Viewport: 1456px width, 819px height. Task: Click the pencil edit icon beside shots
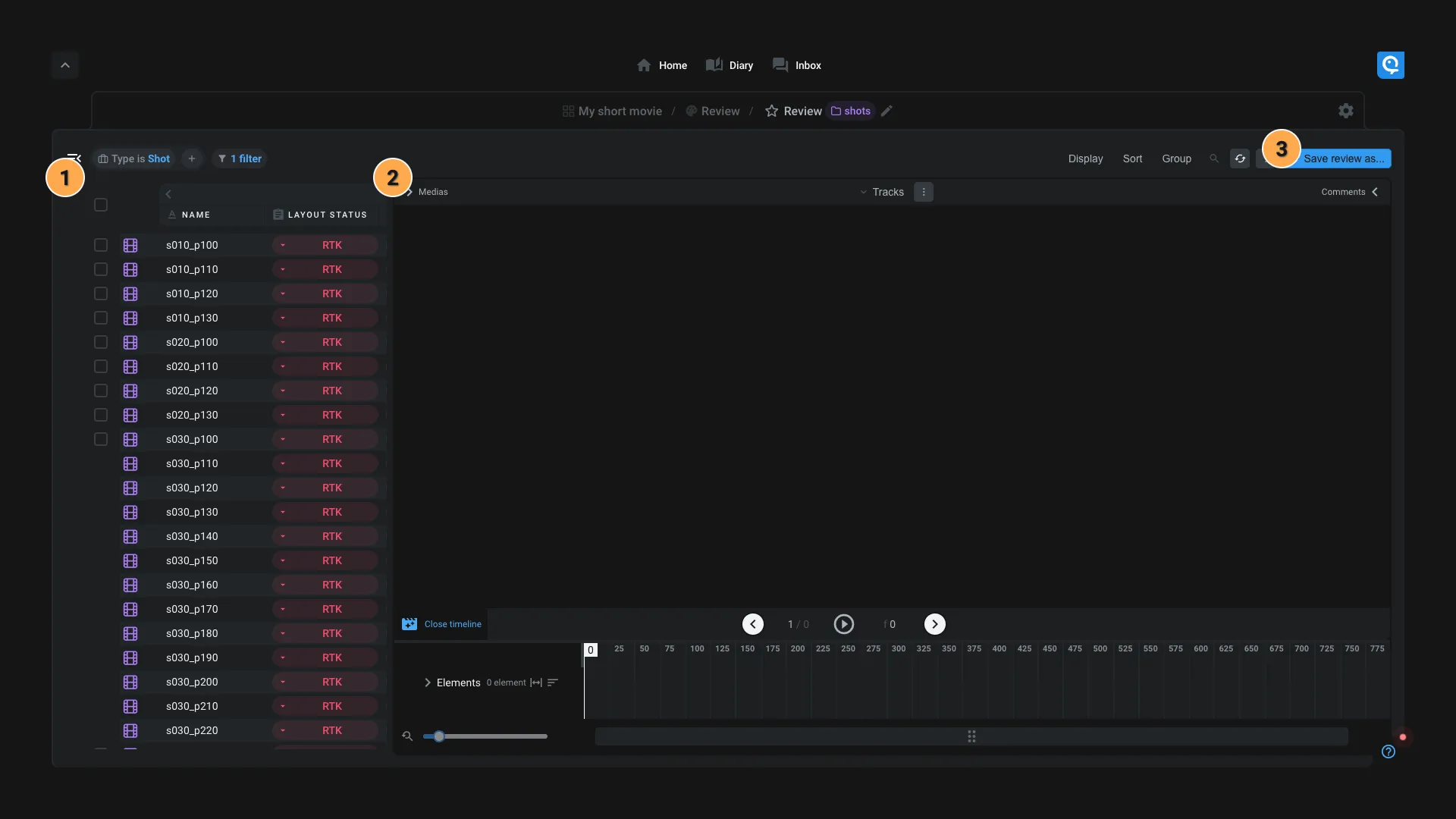(886, 111)
